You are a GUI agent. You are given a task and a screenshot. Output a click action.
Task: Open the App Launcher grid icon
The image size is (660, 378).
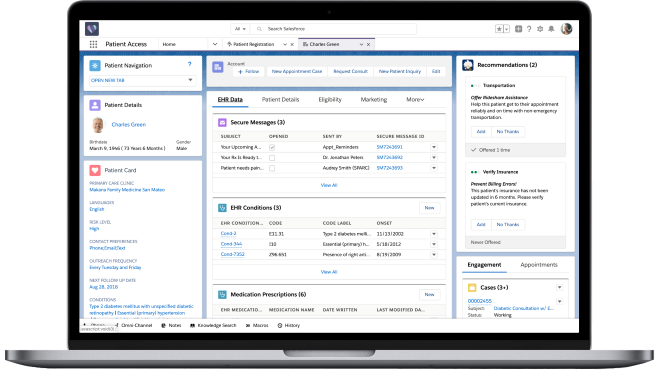(93, 44)
